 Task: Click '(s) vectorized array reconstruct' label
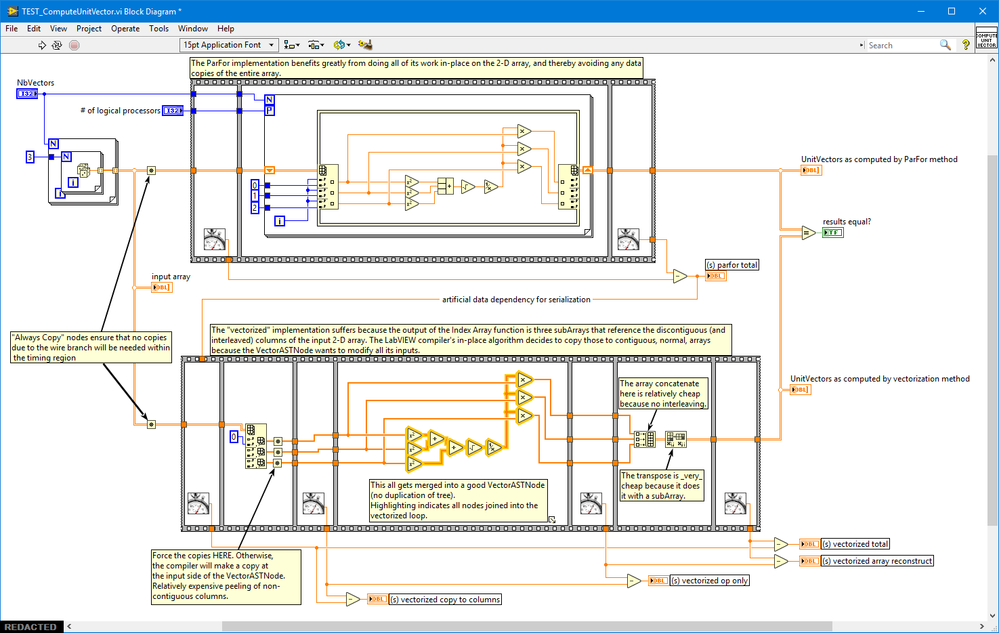[877, 561]
